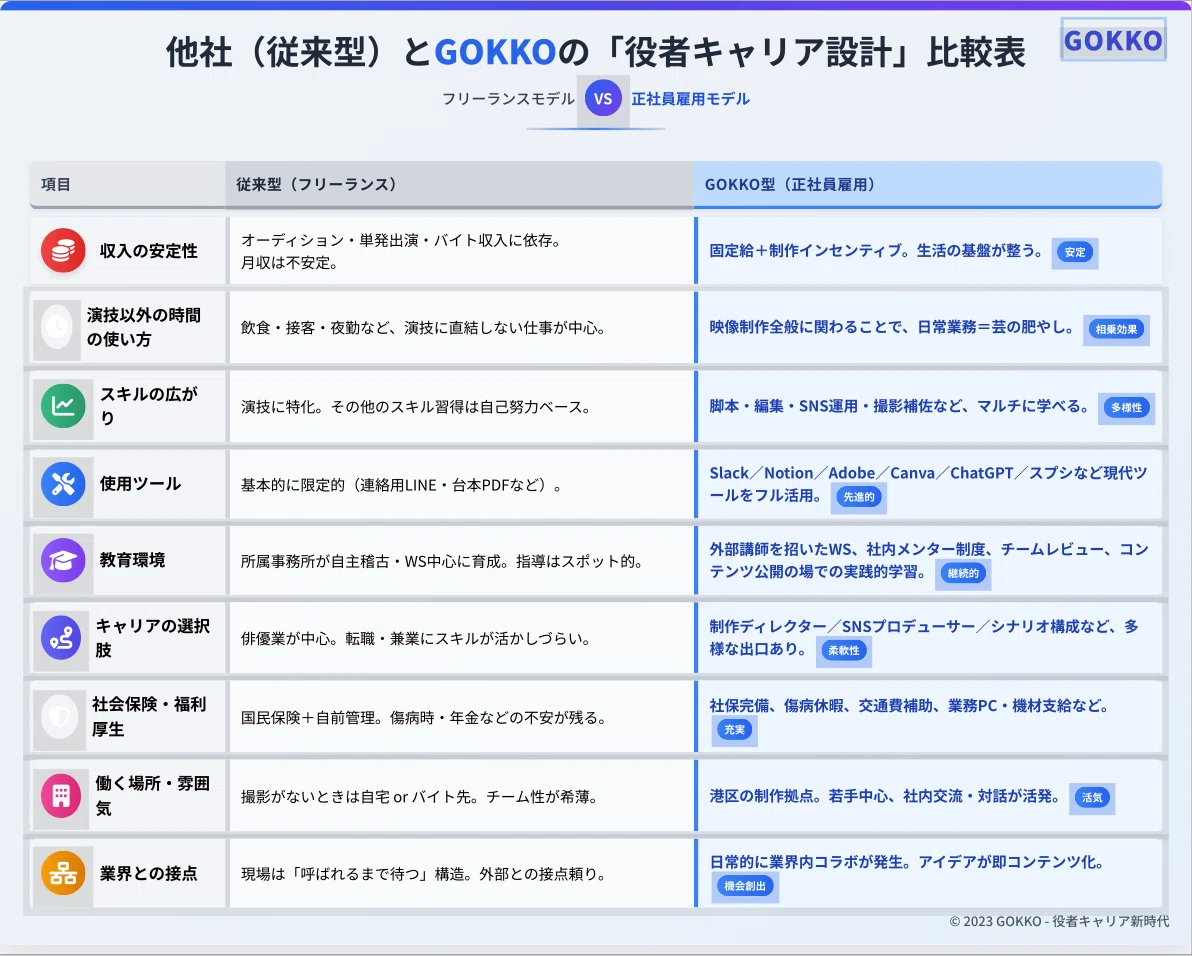Viewport: 1192px width, 956px height.
Task: Click the pink building icon for 働く場所・雰囲気
Action: pos(62,795)
